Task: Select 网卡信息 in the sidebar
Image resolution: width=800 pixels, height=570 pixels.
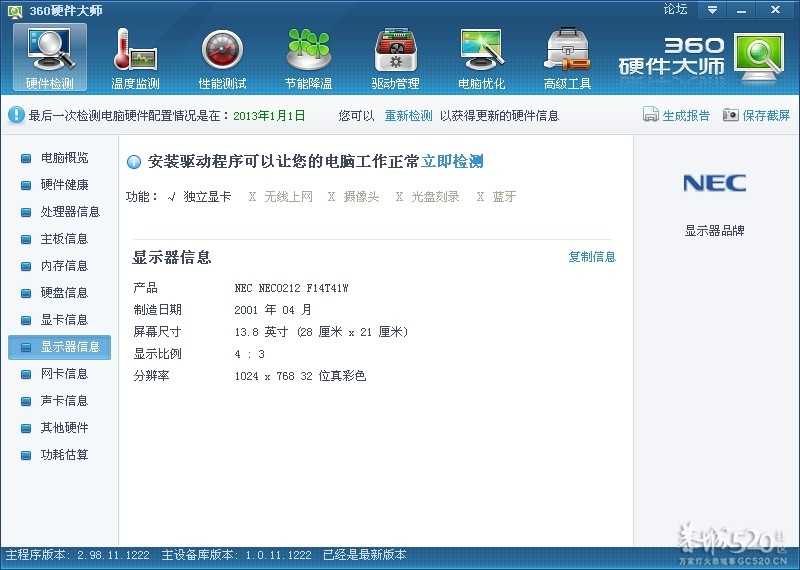Action: [60, 374]
